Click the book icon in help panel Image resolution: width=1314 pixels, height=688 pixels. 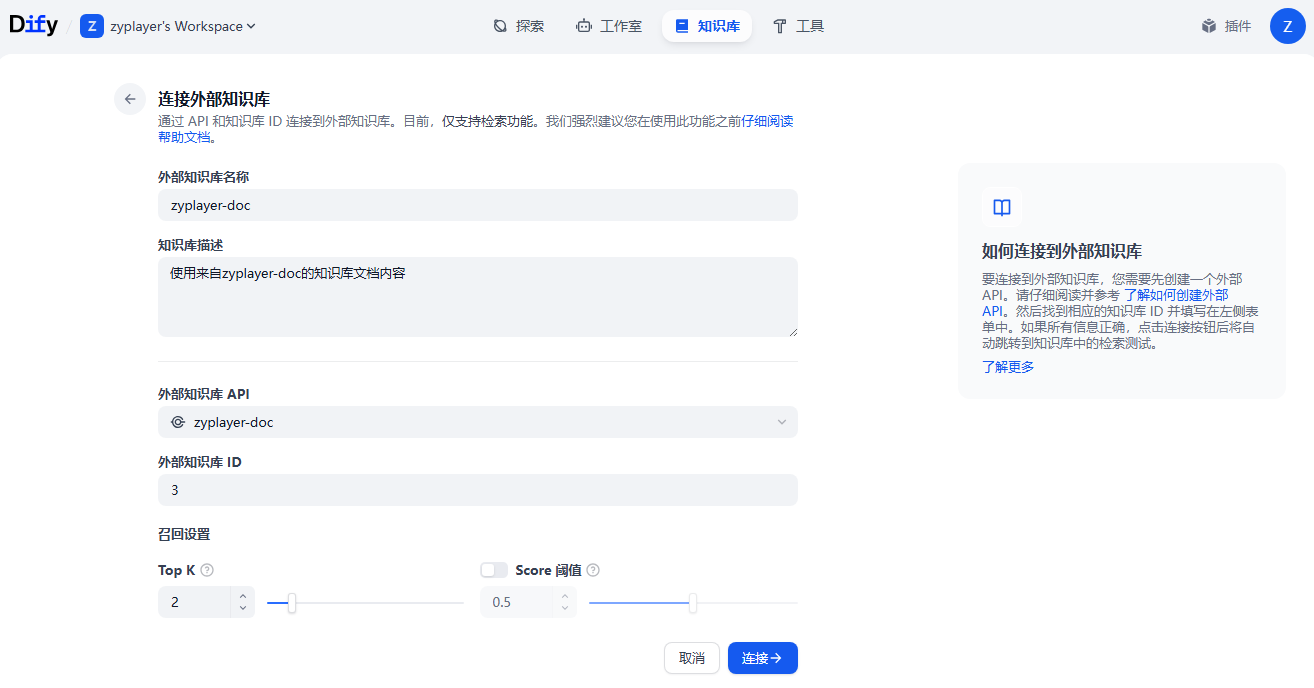[1002, 207]
